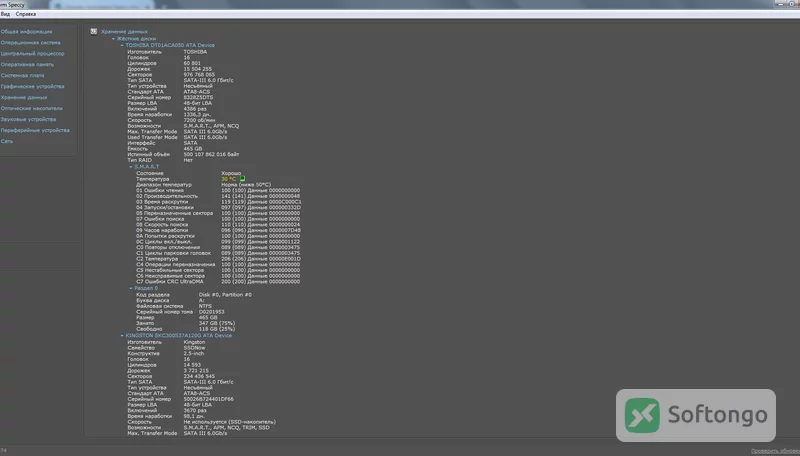This screenshot has height=456, width=800.
Task: Go to Центральный процессор section
Action: click(x=32, y=54)
